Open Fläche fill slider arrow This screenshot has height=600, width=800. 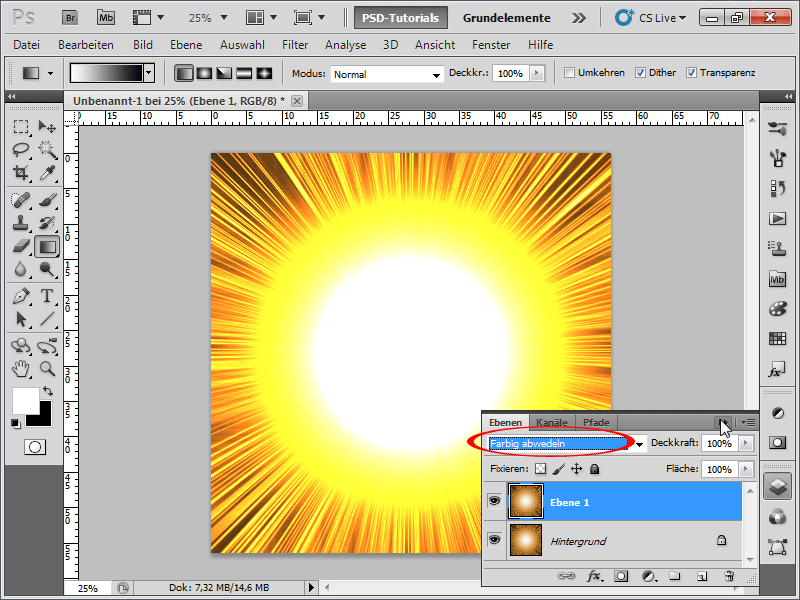tap(745, 468)
